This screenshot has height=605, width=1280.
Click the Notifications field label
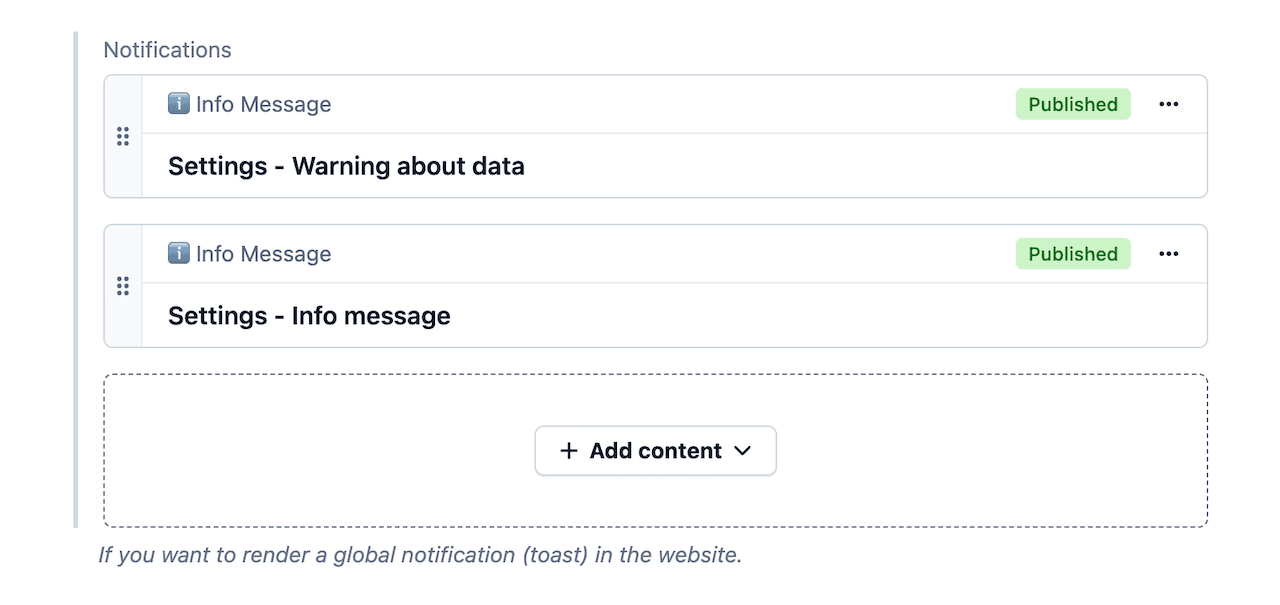pyautogui.click(x=167, y=50)
